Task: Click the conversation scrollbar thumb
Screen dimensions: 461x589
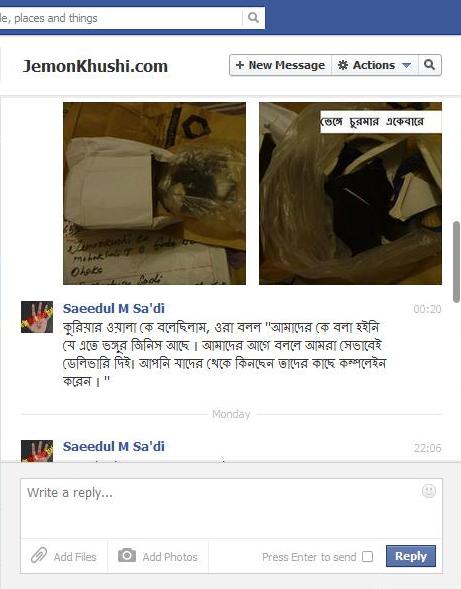Action: [x=456, y=262]
